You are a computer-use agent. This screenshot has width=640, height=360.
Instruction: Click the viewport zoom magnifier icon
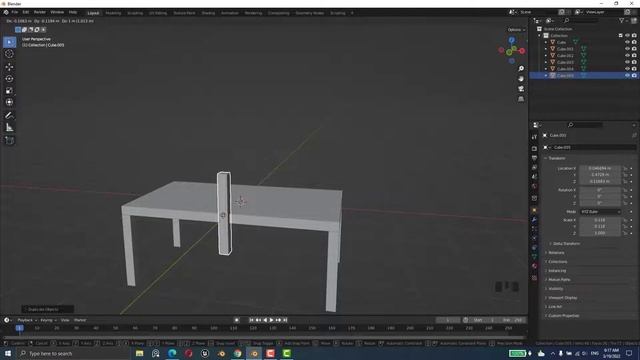(521, 69)
